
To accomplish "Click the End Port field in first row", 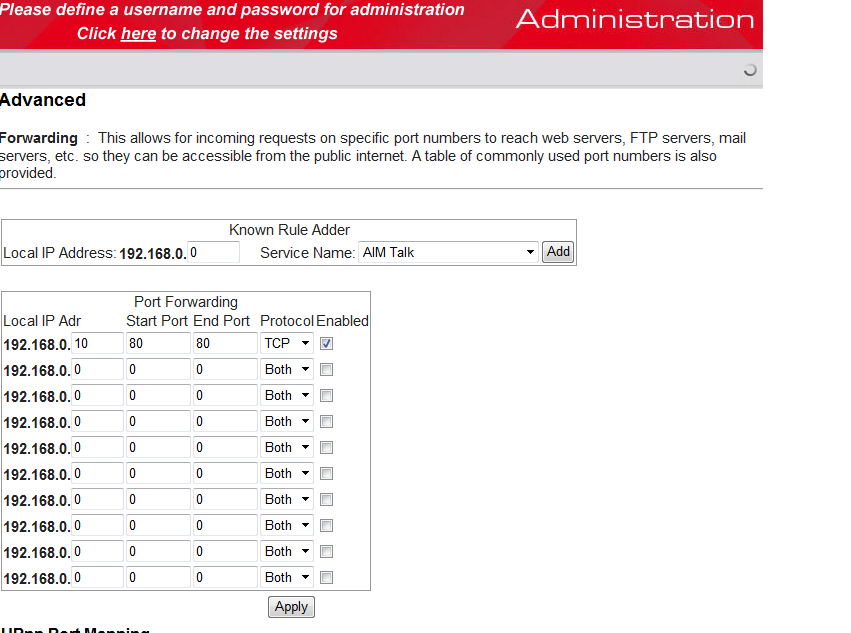I will (225, 343).
